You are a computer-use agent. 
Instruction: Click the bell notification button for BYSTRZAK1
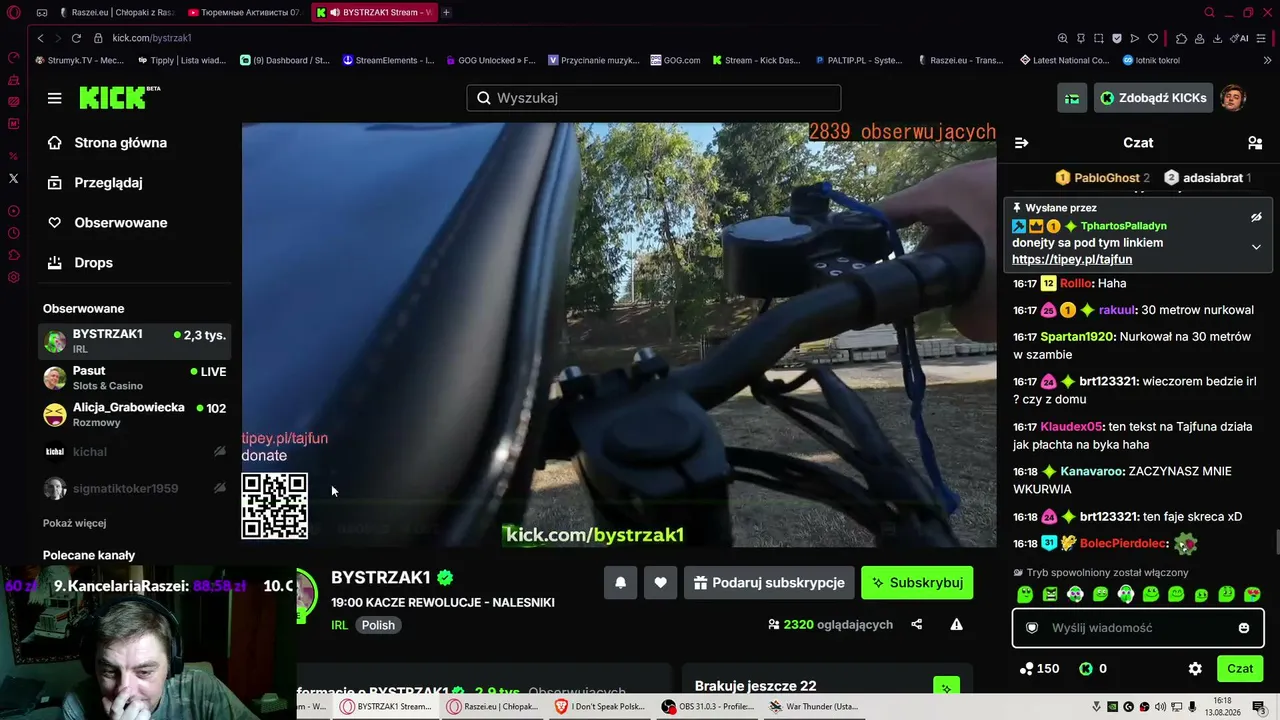tap(620, 583)
